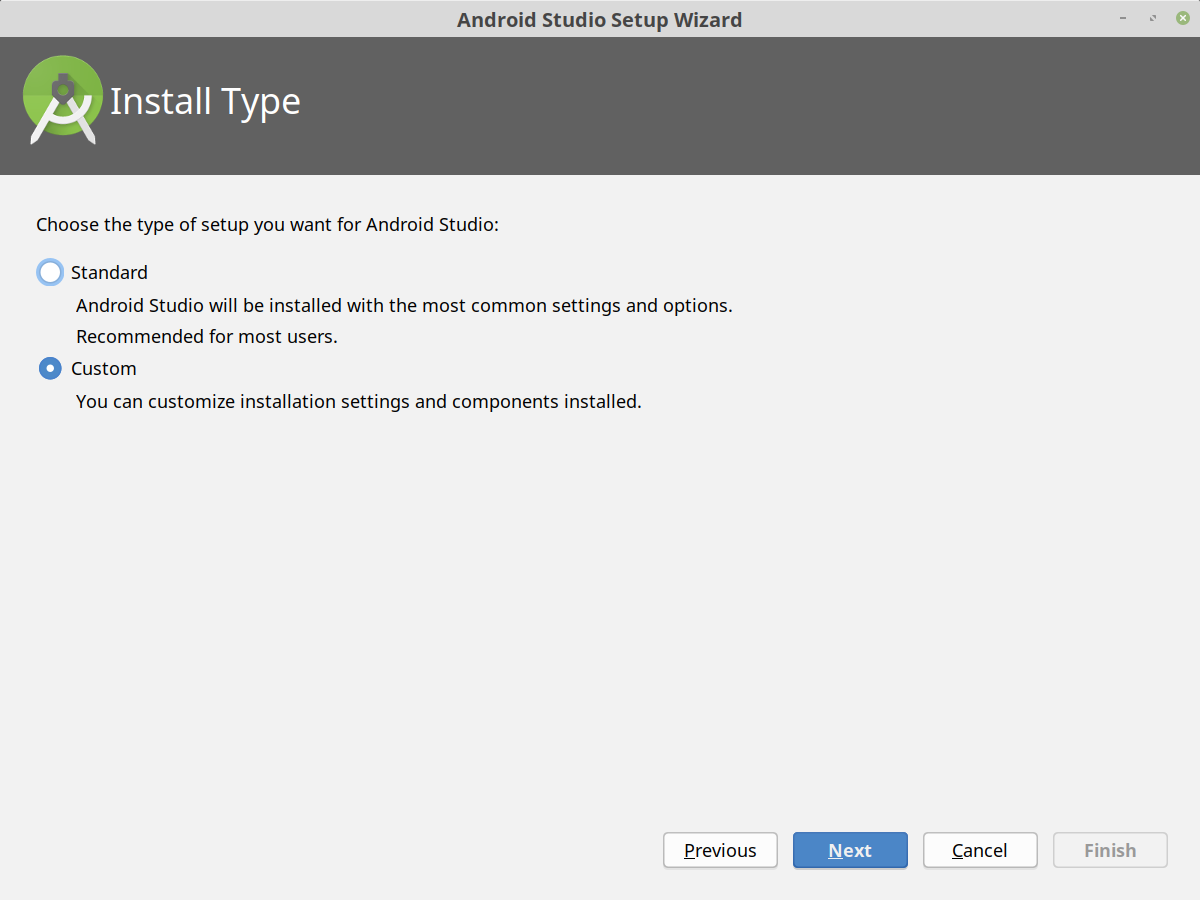Screen dimensions: 1200x900
Task: Go back with the Previous button
Action: click(x=720, y=850)
